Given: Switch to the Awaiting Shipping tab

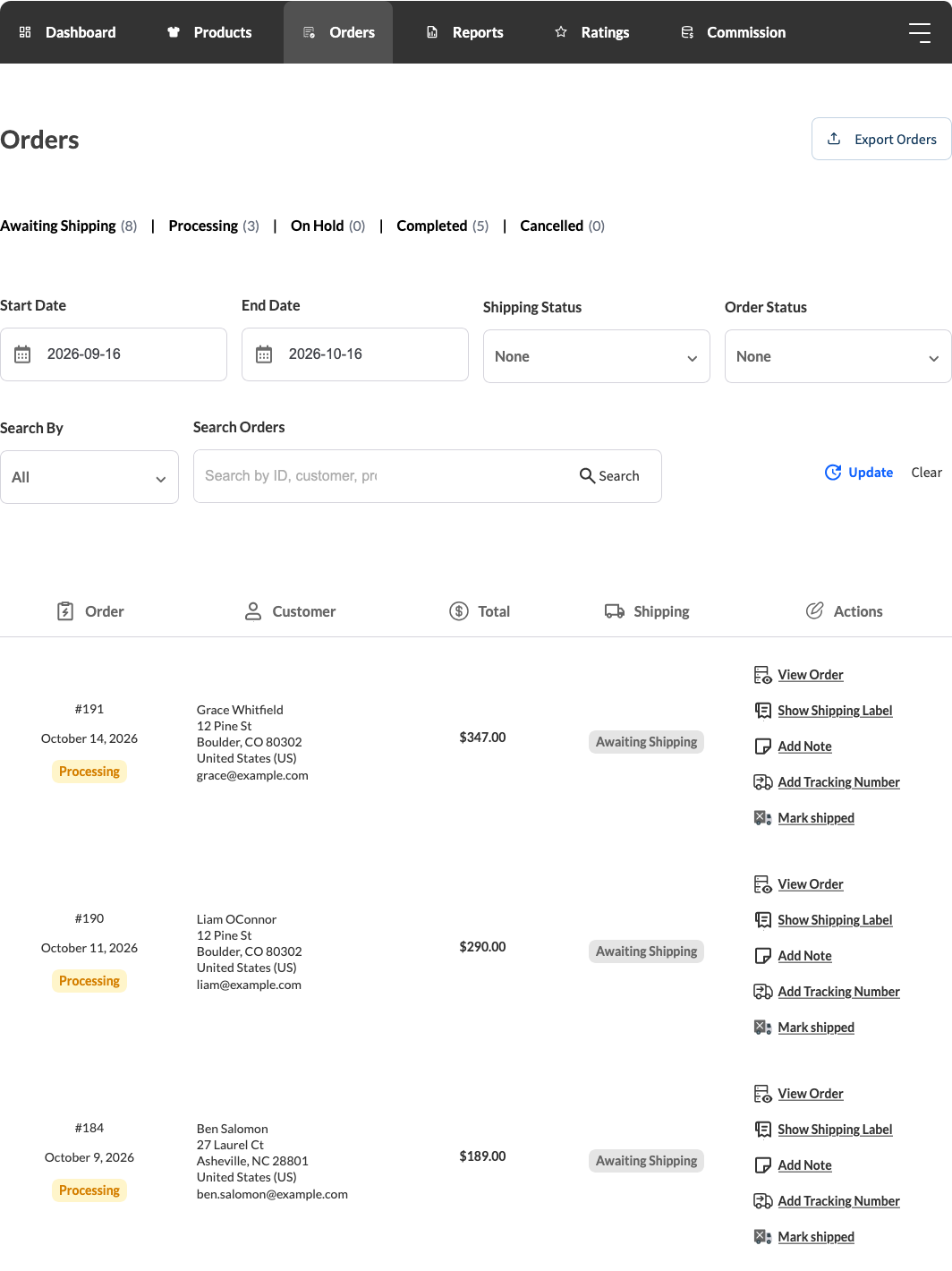Looking at the screenshot, I should (x=69, y=226).
